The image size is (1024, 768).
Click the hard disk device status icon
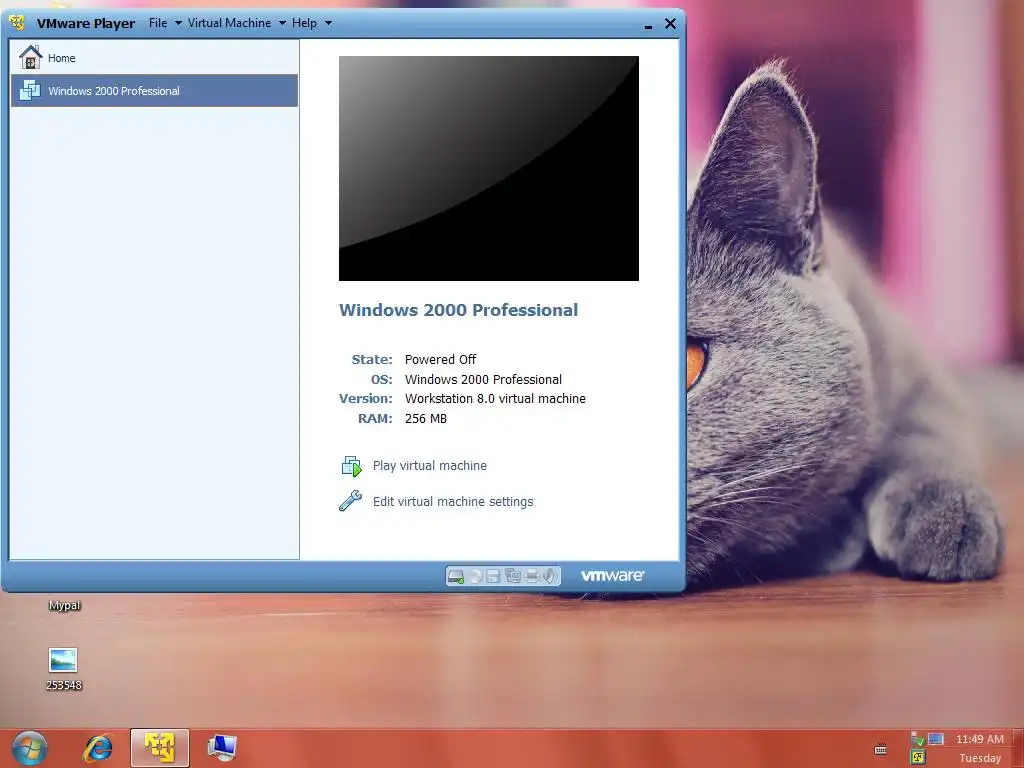click(x=456, y=576)
